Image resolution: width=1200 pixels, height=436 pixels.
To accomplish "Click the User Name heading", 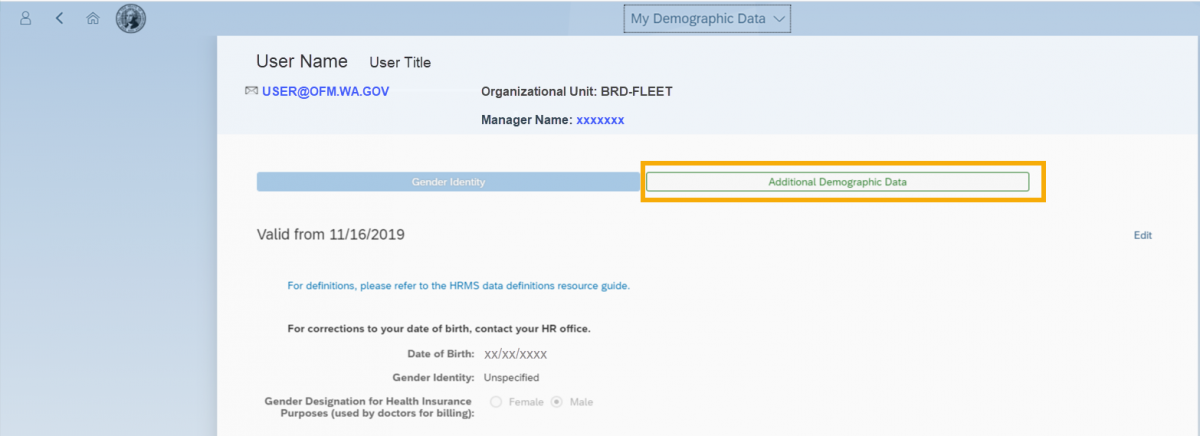I will click(302, 61).
